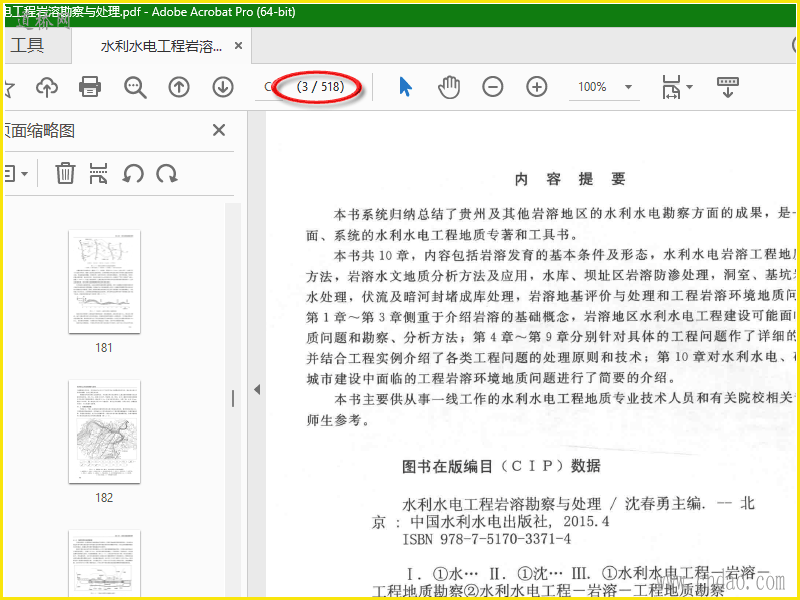Rotate pages counterclockwise
This screenshot has height=600, width=800.
coord(133,174)
